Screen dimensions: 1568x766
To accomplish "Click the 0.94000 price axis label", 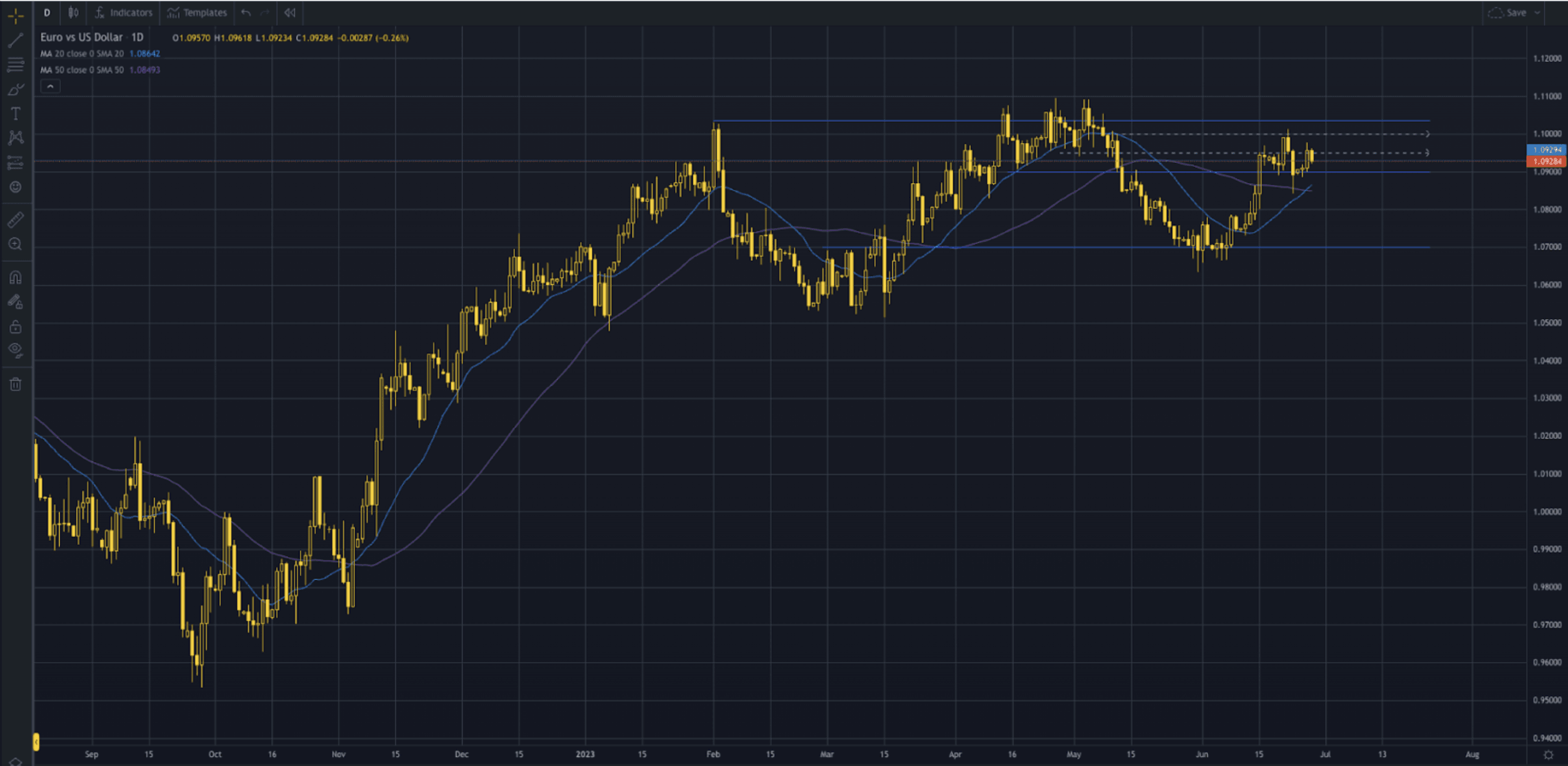I will (1547, 738).
